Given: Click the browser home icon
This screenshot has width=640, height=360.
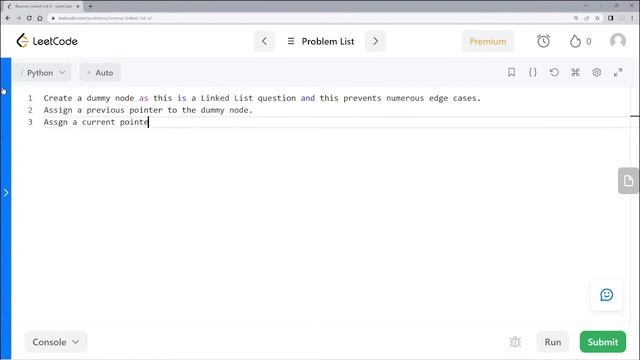Looking at the screenshot, I should coord(40,18).
